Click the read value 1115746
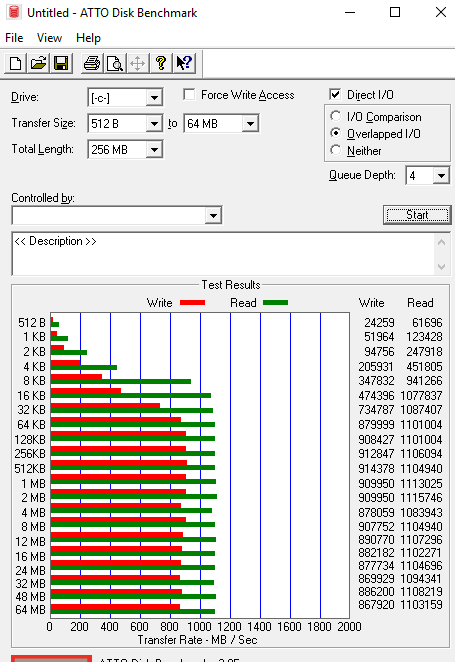Screen dimensions: 455x662 point(421,498)
